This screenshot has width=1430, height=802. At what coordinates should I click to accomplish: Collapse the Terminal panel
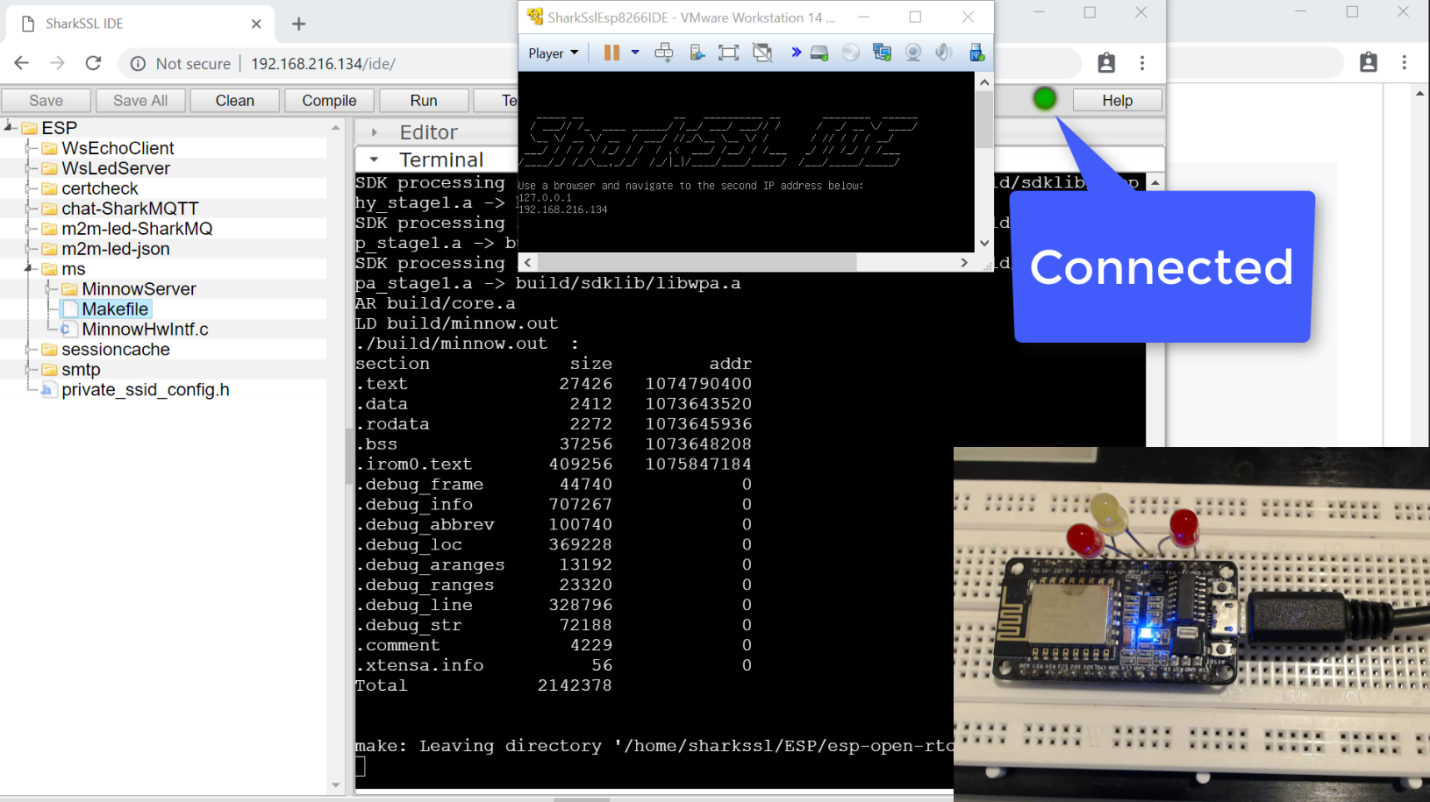(375, 158)
